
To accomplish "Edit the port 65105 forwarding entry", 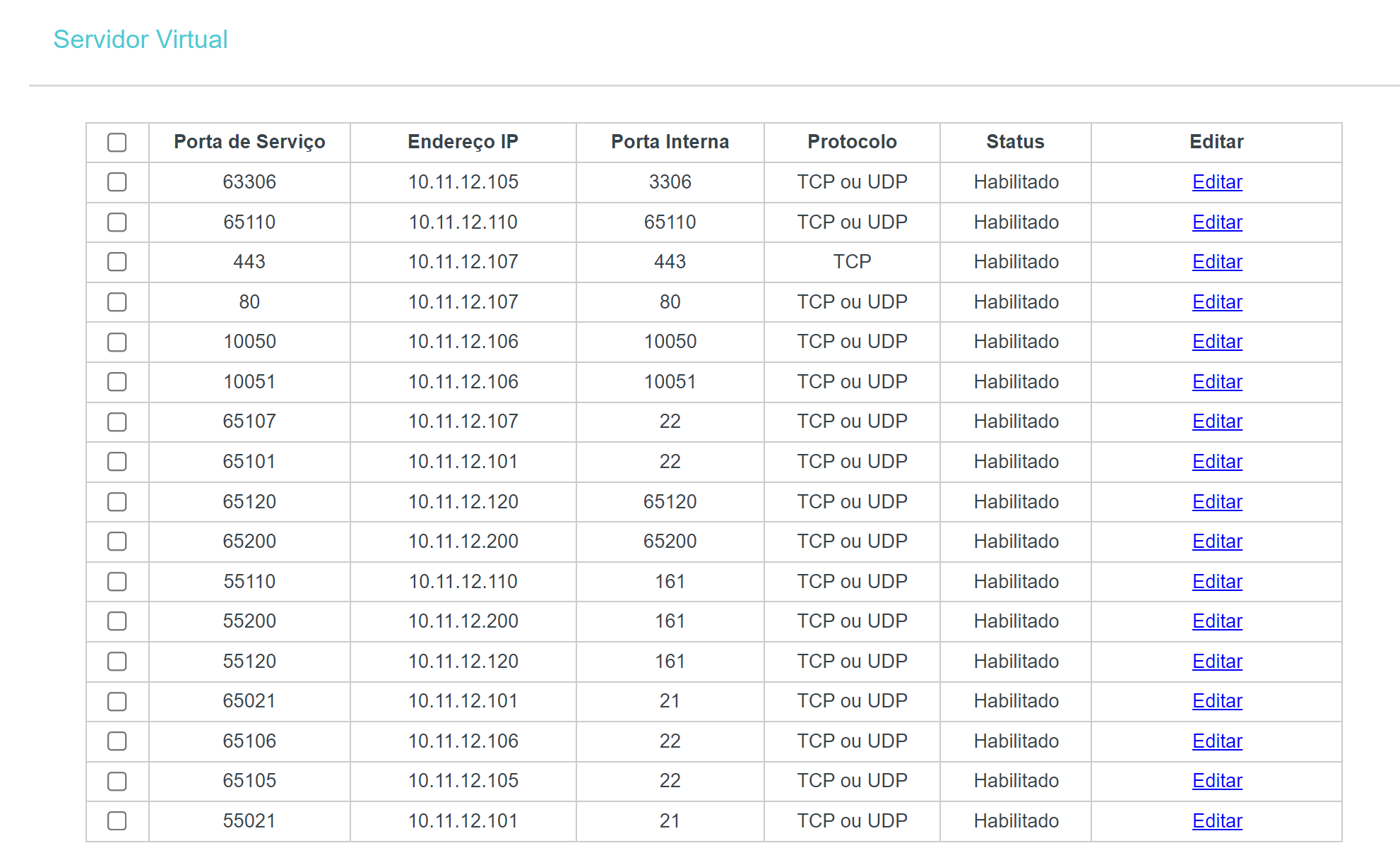I will coord(1216,781).
